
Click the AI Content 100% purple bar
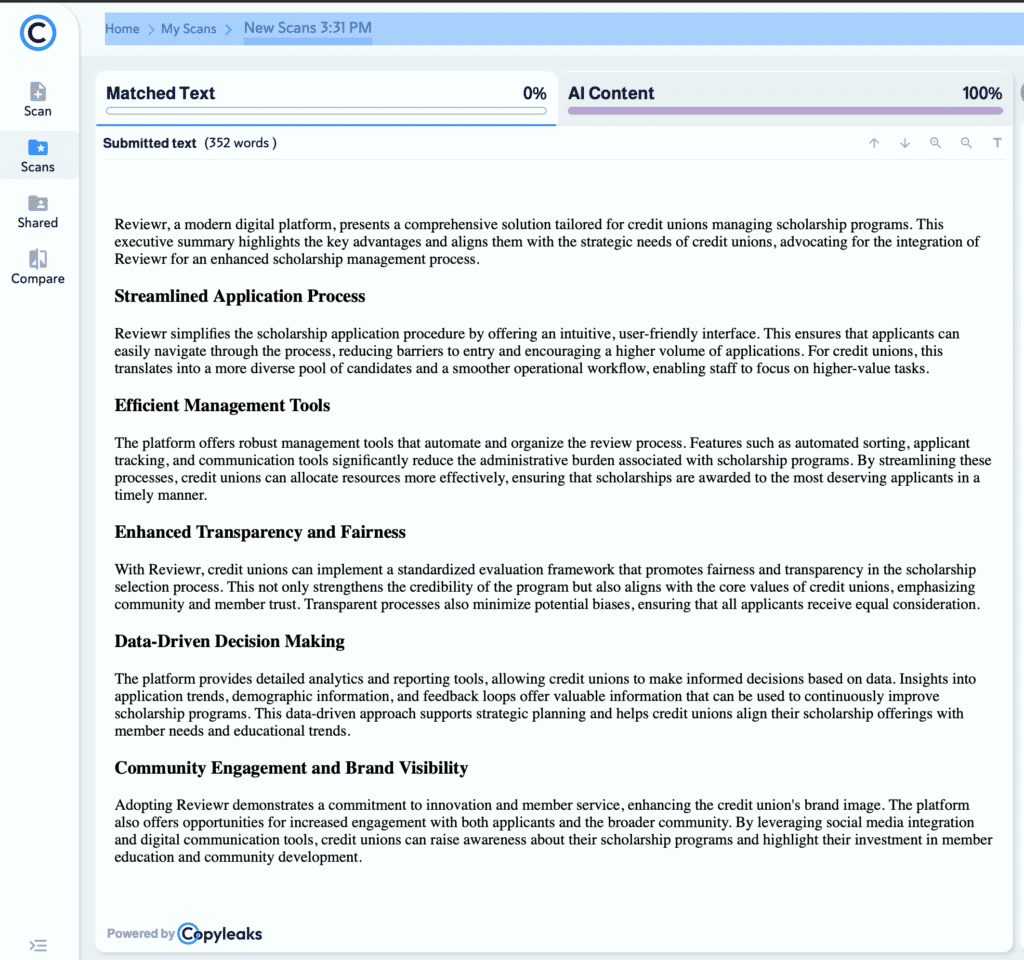[x=785, y=111]
